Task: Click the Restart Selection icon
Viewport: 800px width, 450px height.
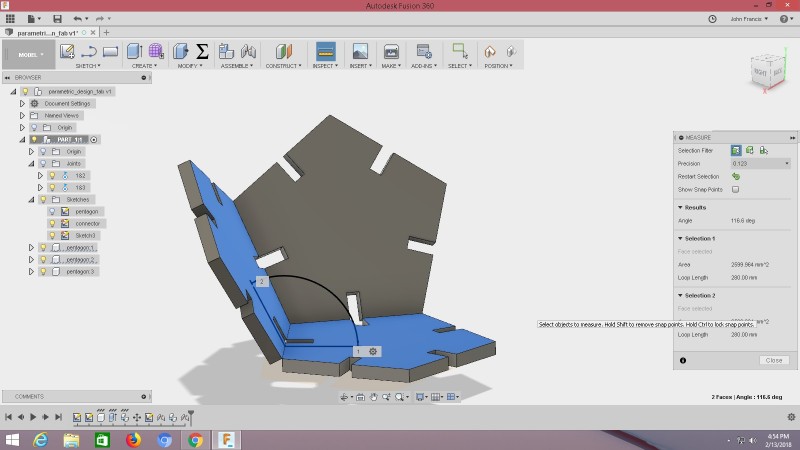Action: (x=736, y=176)
